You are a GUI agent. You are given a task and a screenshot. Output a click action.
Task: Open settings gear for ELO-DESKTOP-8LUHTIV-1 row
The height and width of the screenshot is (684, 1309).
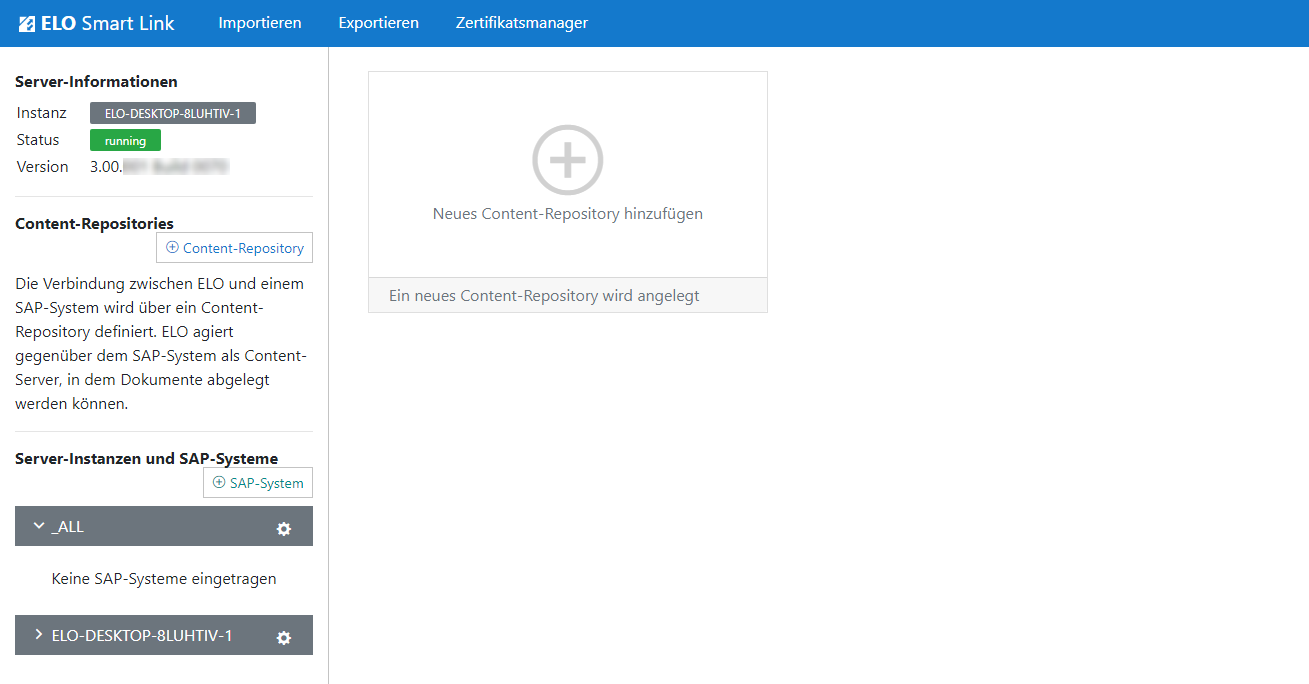[284, 637]
